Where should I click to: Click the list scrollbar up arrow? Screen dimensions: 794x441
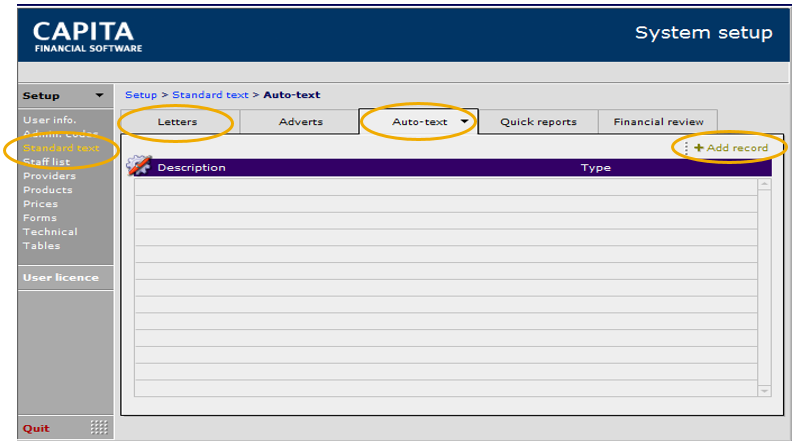click(x=764, y=184)
